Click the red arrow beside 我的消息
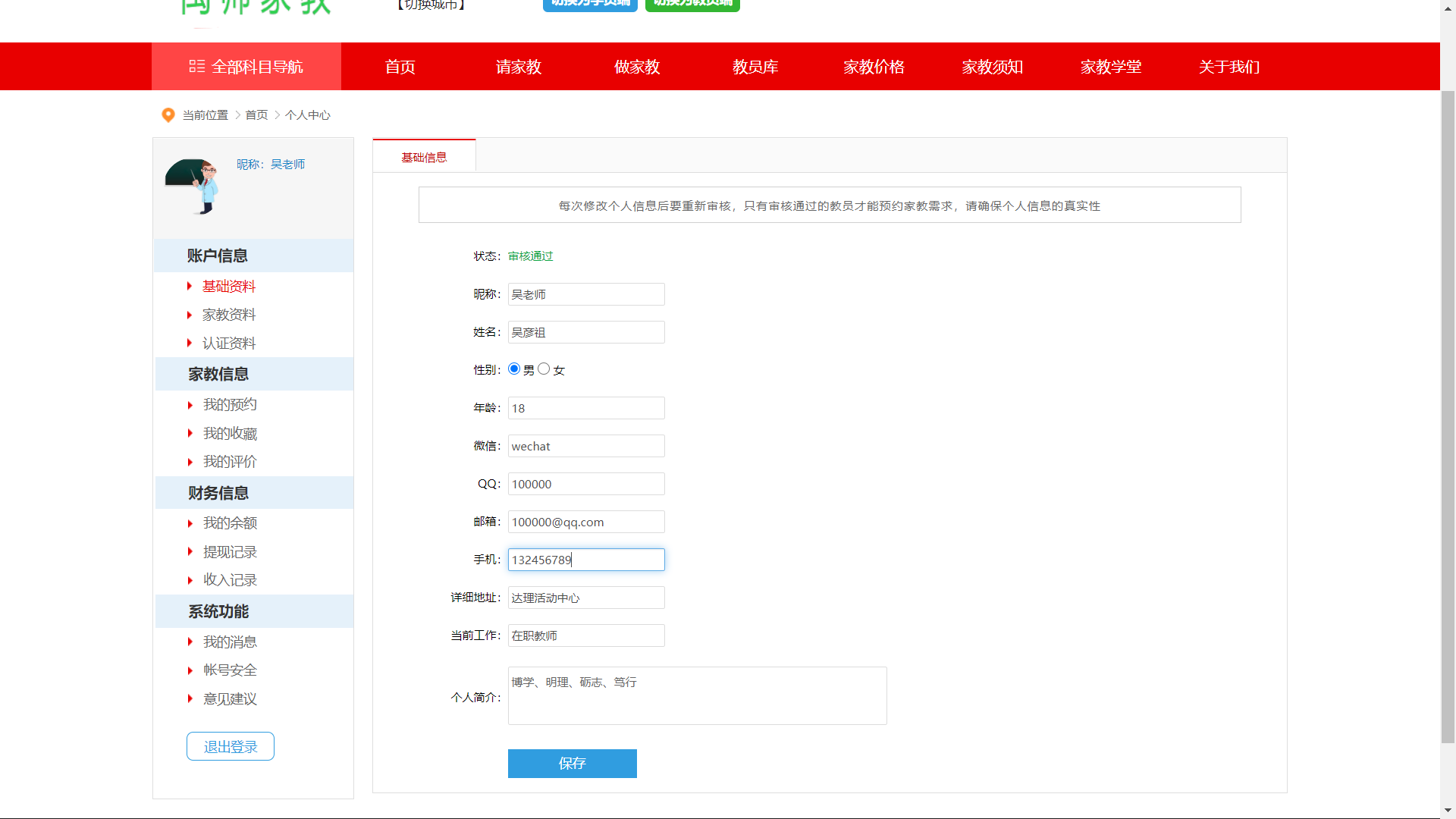This screenshot has width=1456, height=819. coord(190,642)
